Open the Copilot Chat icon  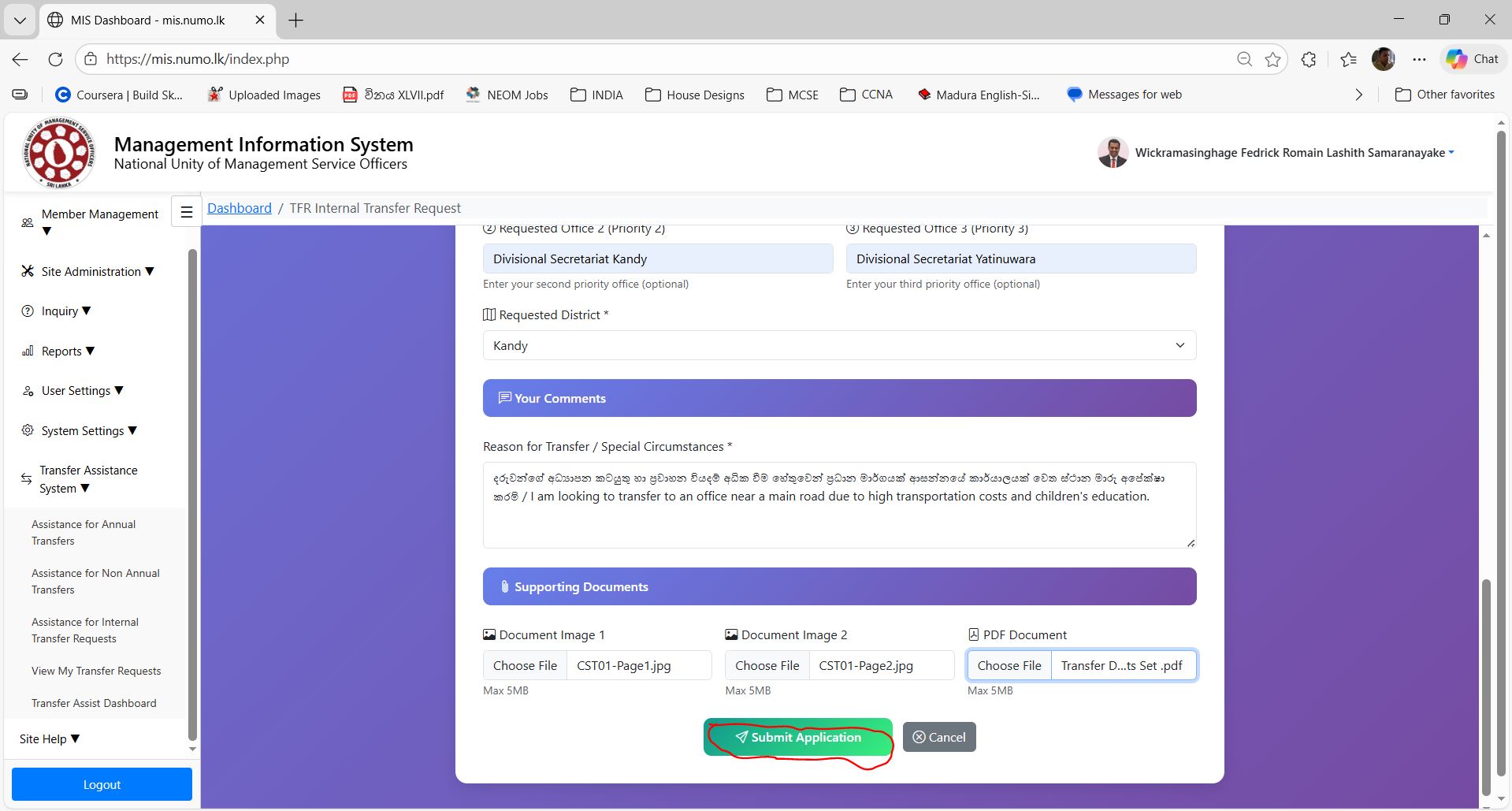click(1471, 59)
